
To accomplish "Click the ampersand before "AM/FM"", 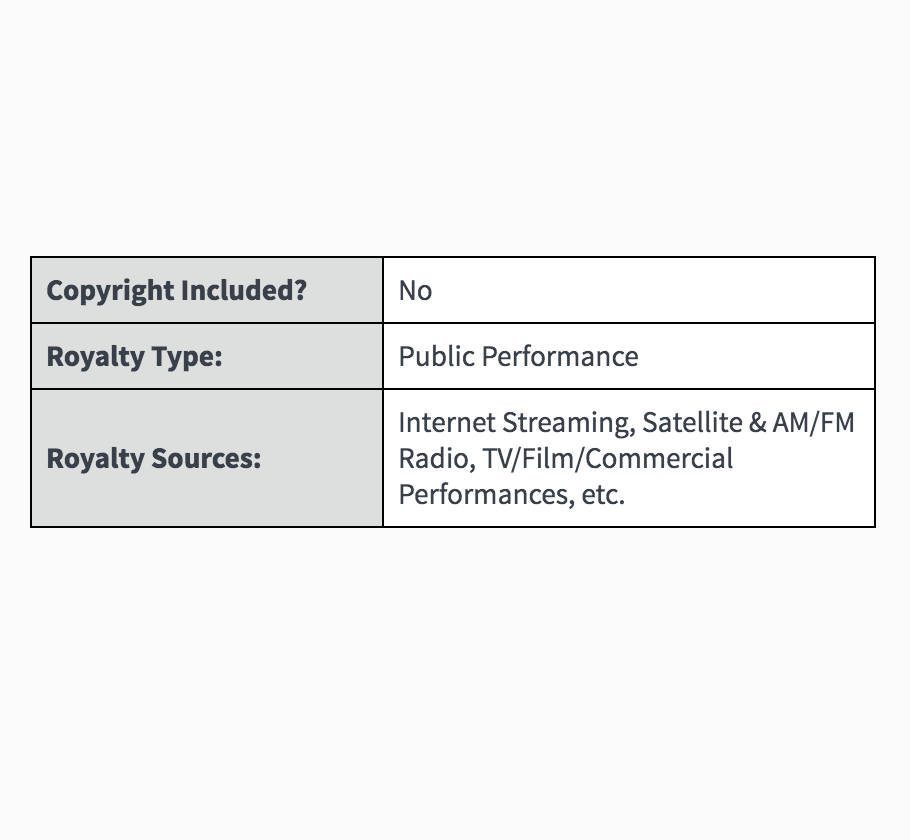I will 757,423.
